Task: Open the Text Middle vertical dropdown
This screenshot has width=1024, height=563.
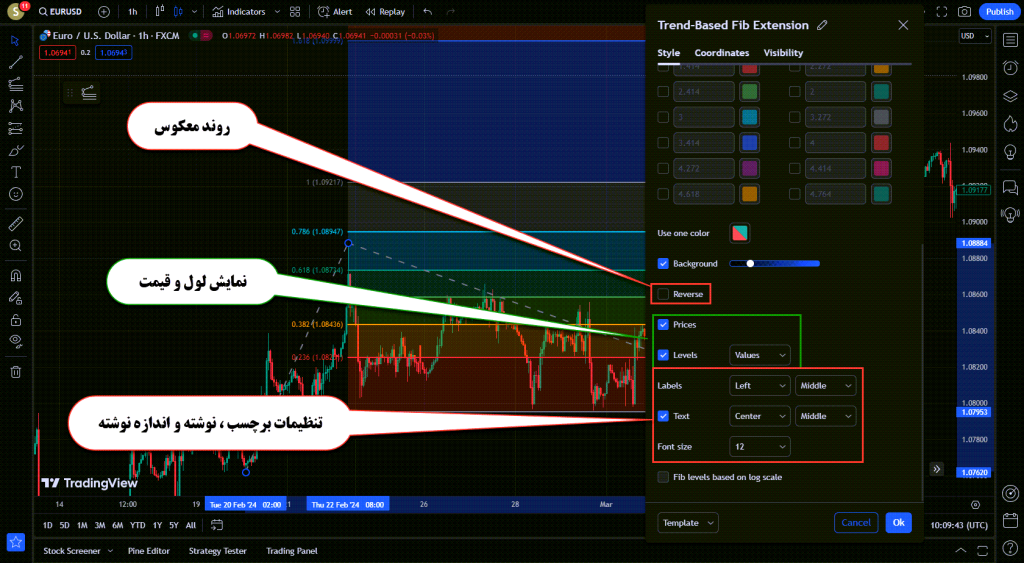Action: coord(825,416)
